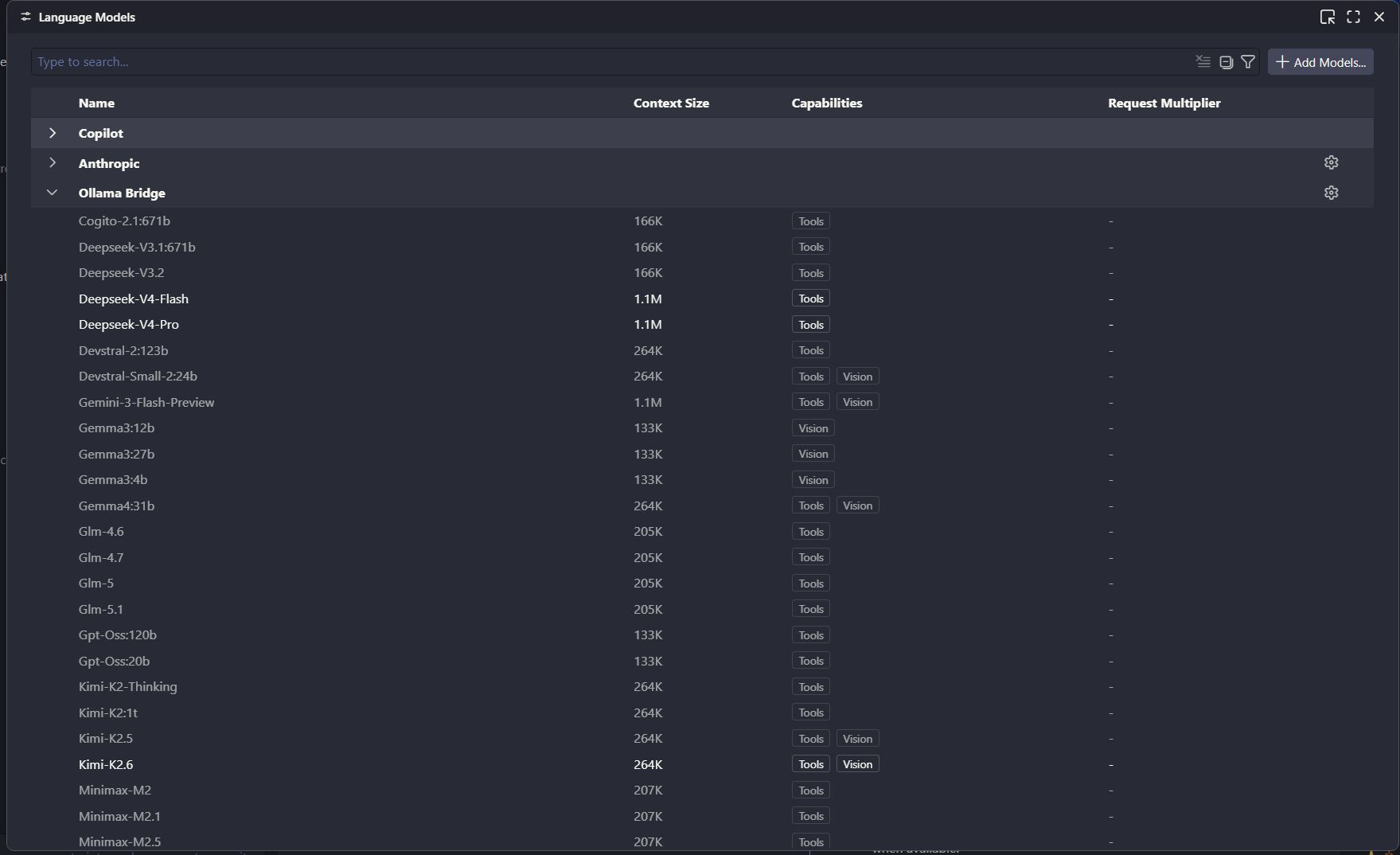Click the Vision badge of Kimi-K2.5

tap(857, 738)
